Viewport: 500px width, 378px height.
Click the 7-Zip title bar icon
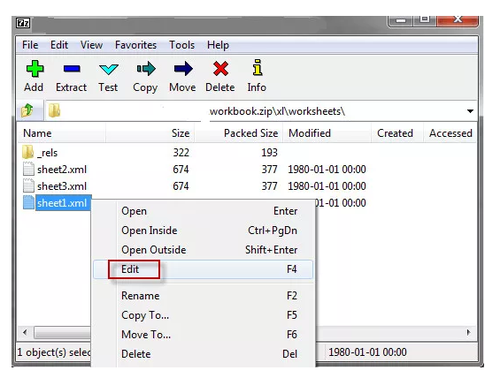pyautogui.click(x=23, y=23)
